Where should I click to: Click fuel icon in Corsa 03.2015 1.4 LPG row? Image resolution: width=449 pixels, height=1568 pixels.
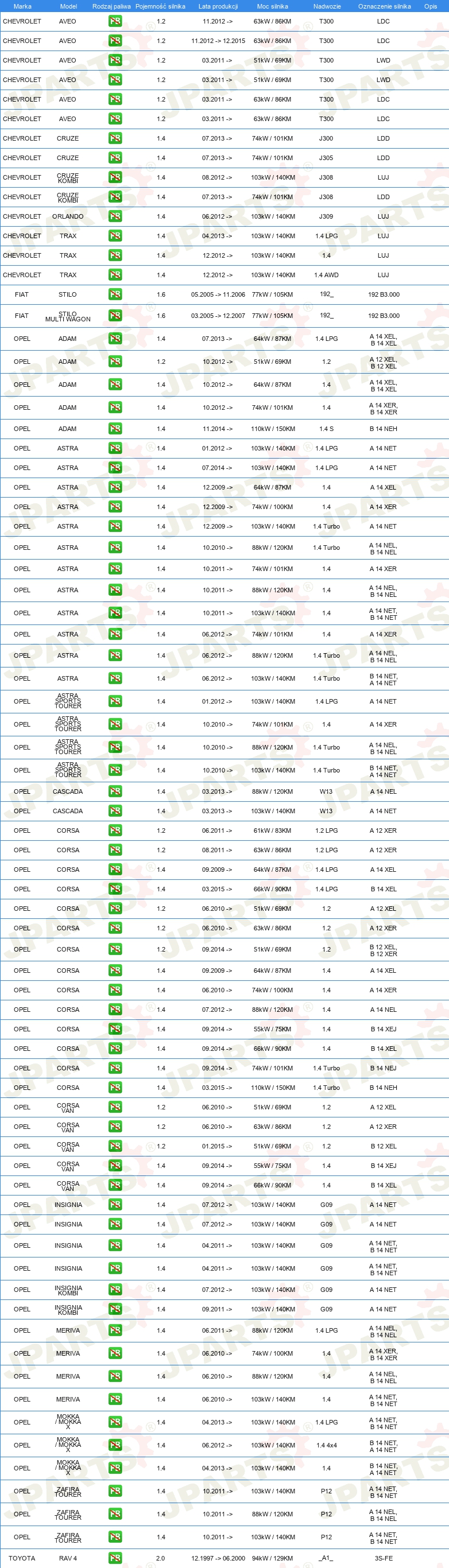coord(115,888)
